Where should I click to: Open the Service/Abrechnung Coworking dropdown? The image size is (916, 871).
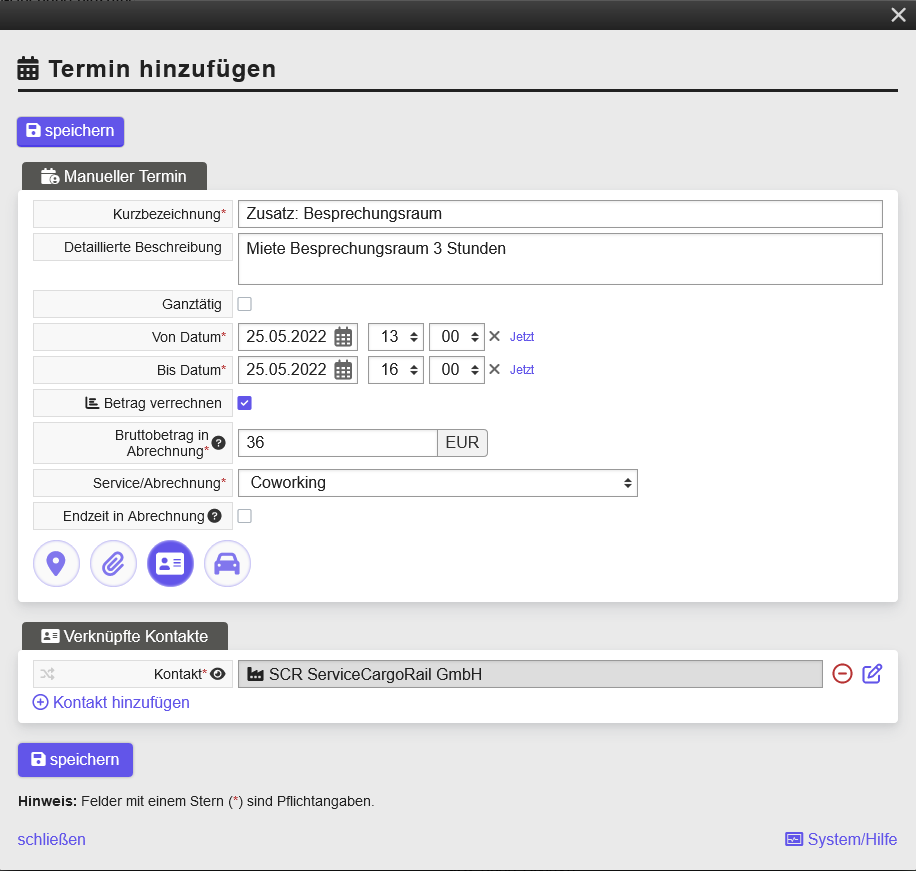pos(438,483)
